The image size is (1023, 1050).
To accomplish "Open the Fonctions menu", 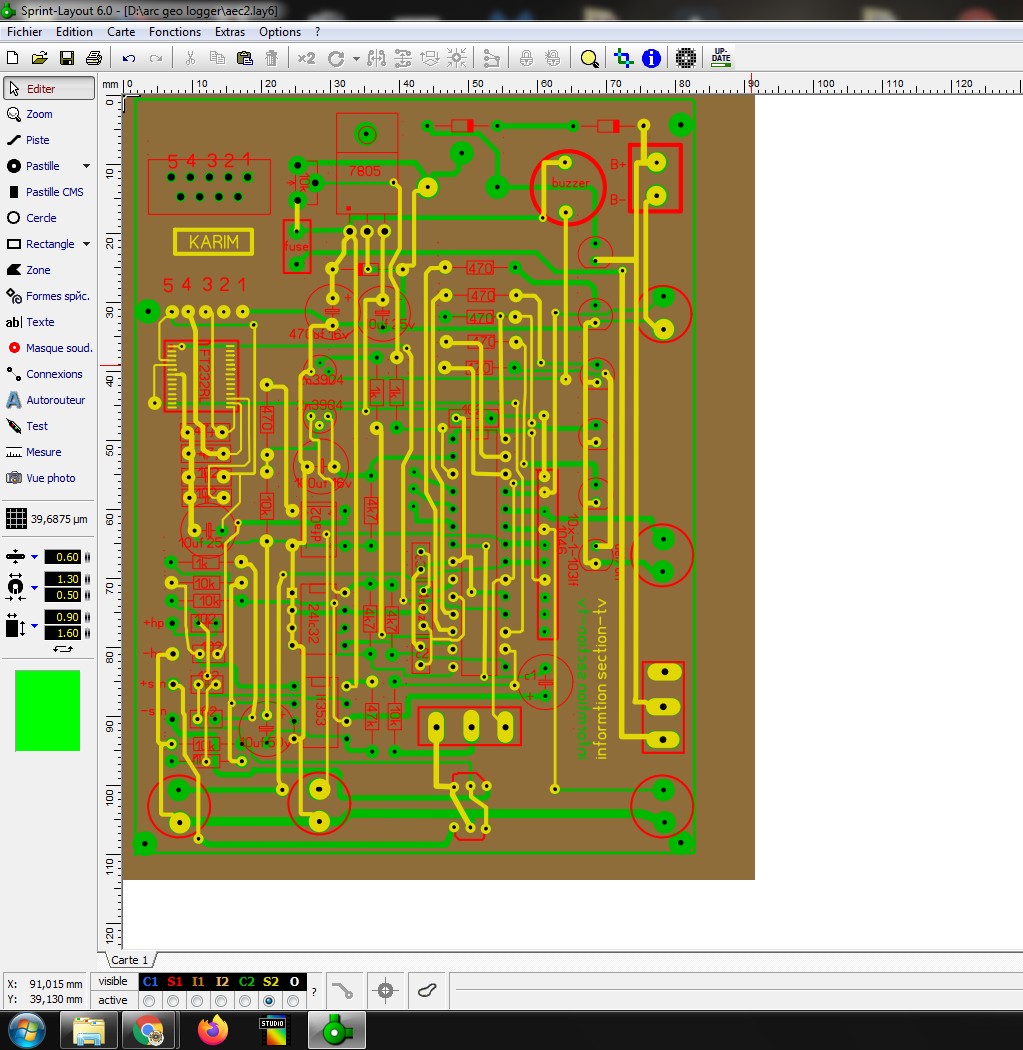I will pyautogui.click(x=175, y=31).
